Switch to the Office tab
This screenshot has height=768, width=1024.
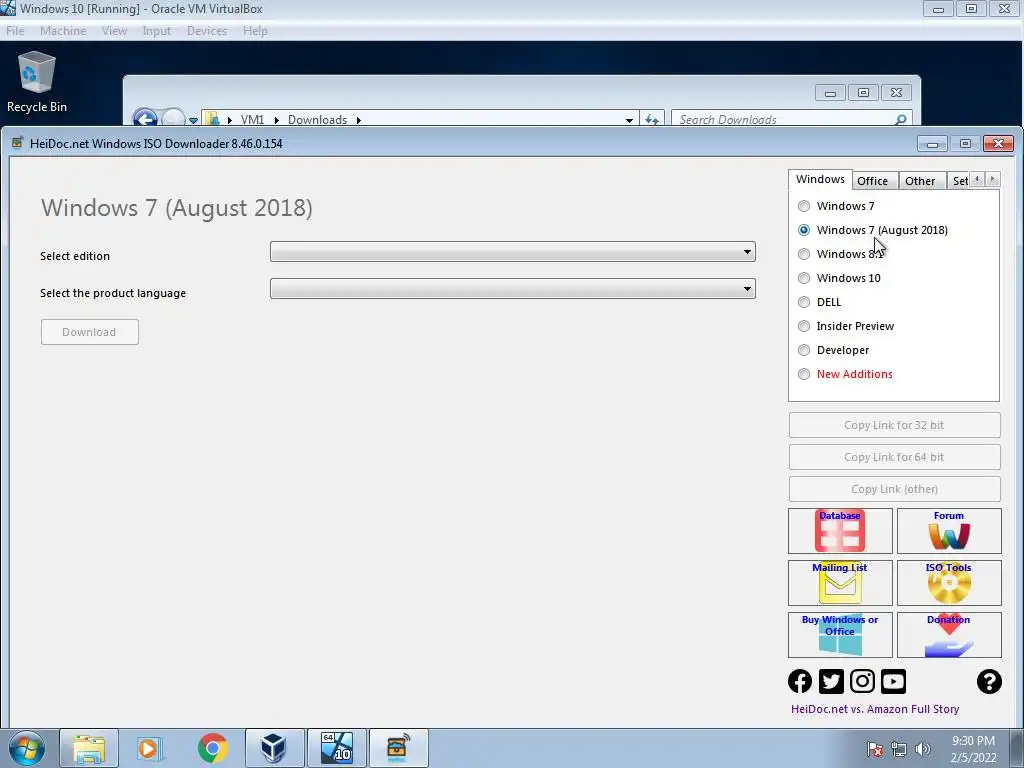click(872, 181)
